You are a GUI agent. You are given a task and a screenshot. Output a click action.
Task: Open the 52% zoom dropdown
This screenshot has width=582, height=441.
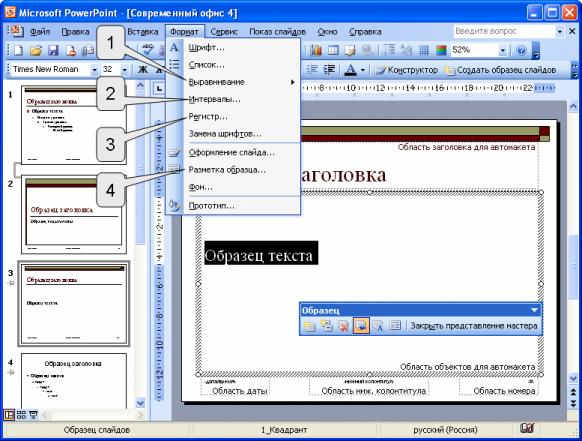[503, 50]
